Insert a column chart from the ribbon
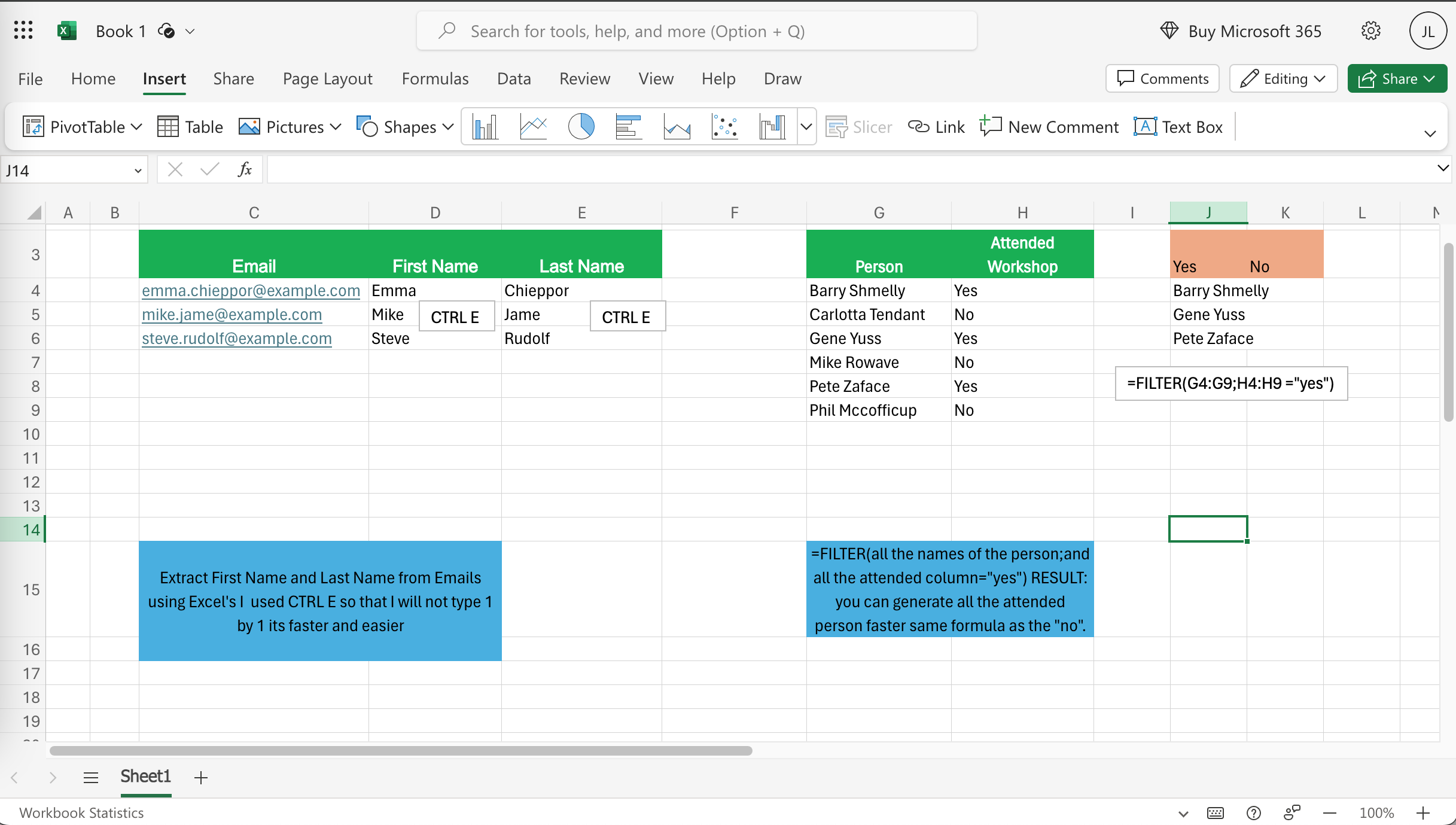Screen dimensions: 1456x825 [485, 127]
